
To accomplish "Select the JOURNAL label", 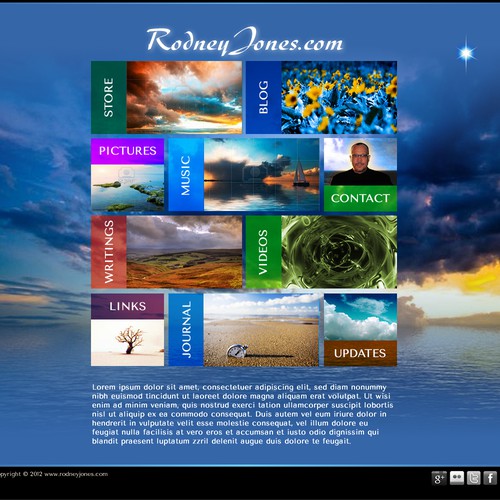I will point(186,330).
